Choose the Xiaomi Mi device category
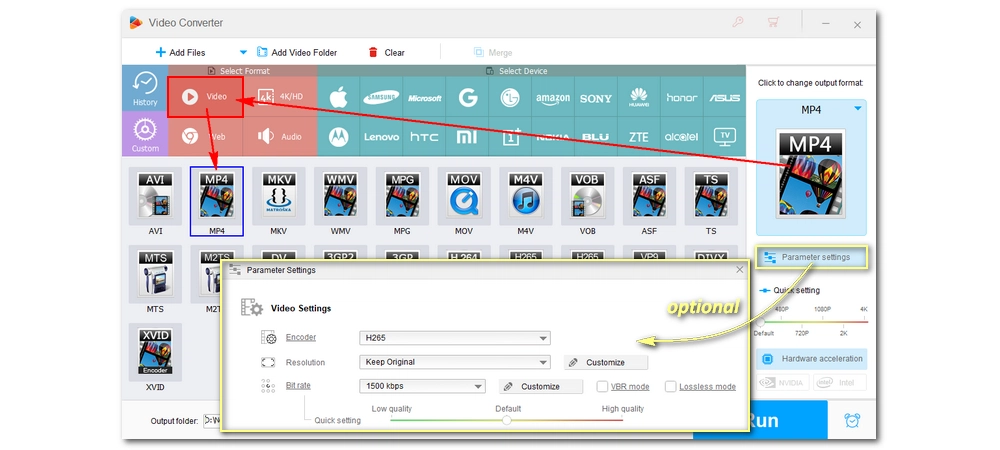 click(x=467, y=136)
